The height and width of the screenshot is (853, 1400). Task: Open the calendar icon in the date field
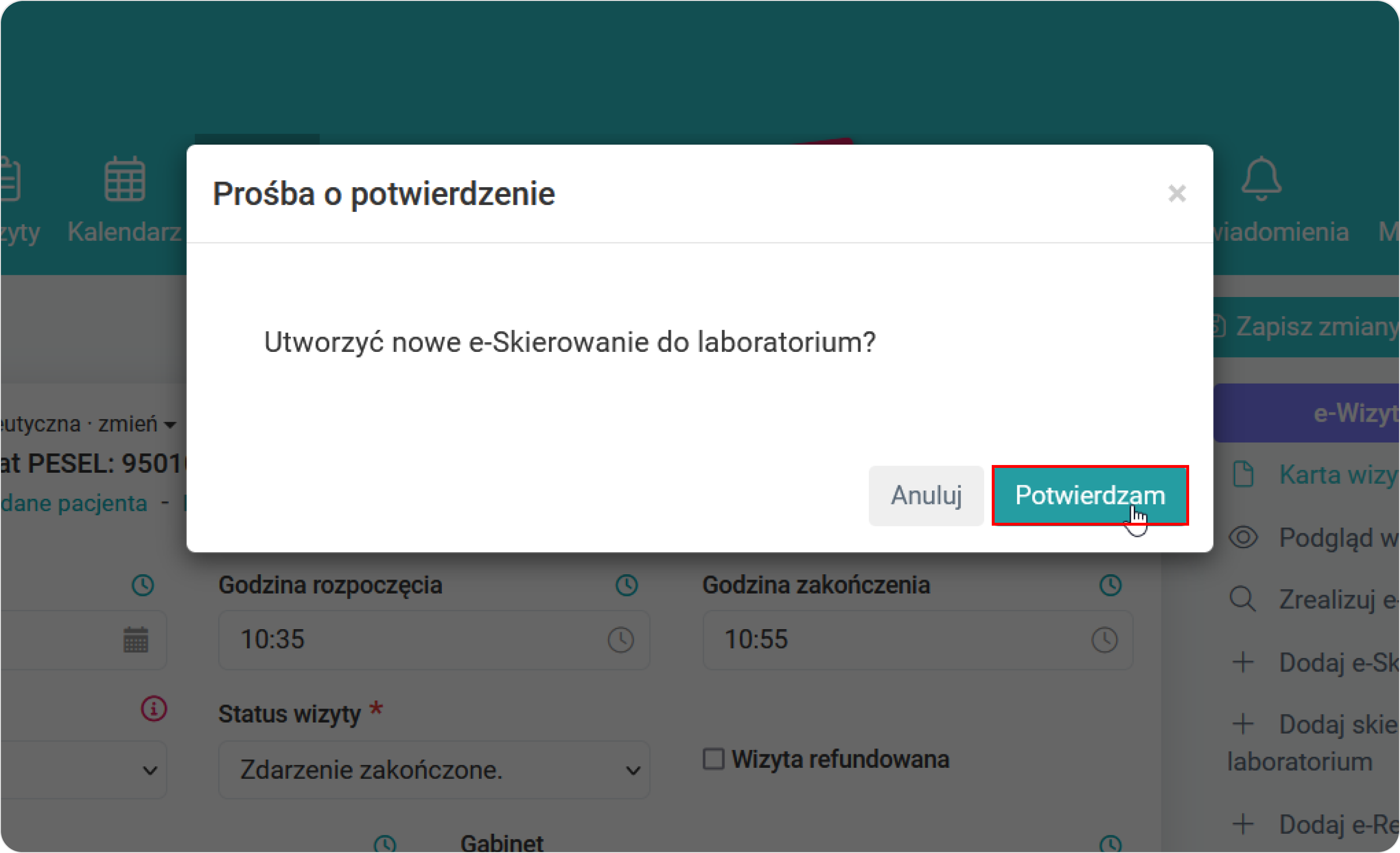tap(135, 640)
